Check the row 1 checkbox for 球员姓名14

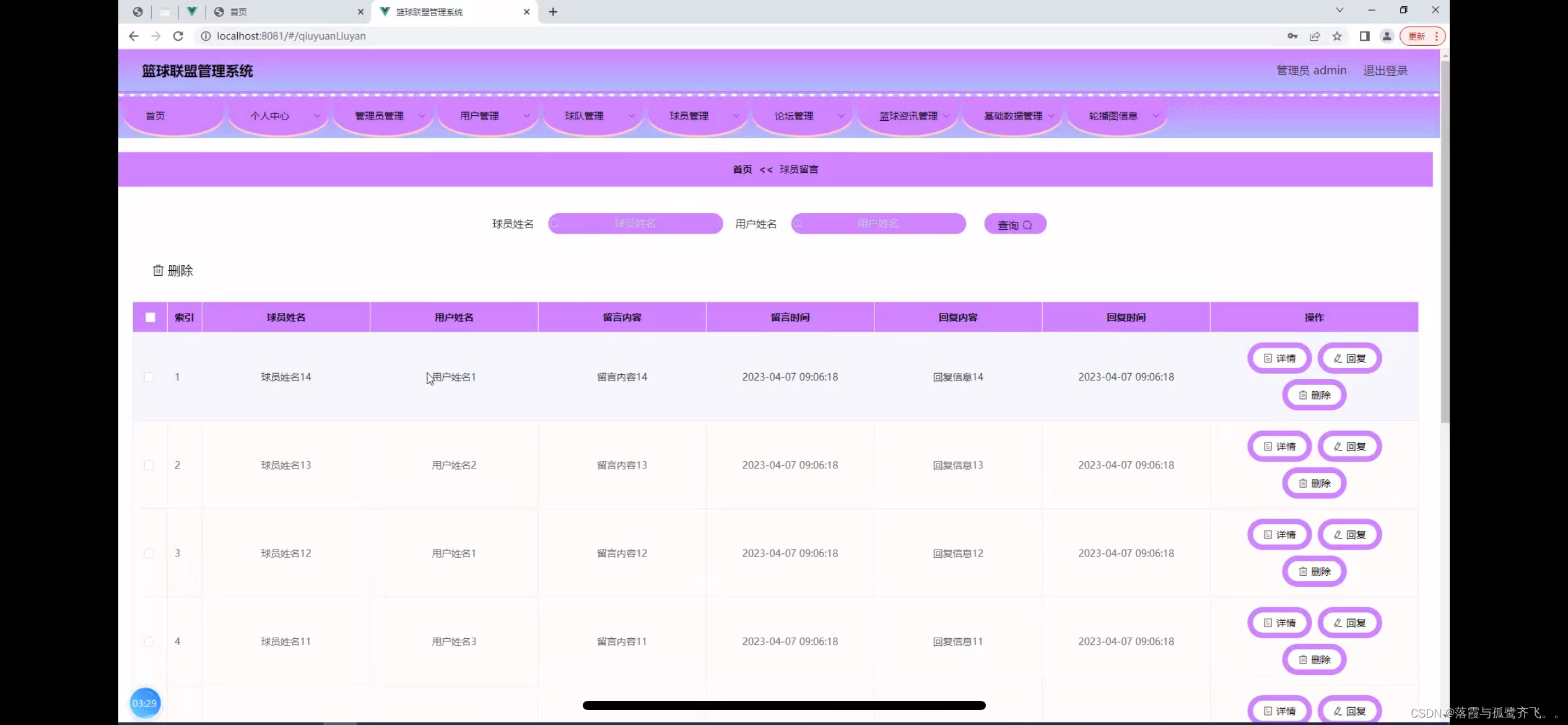pos(149,377)
